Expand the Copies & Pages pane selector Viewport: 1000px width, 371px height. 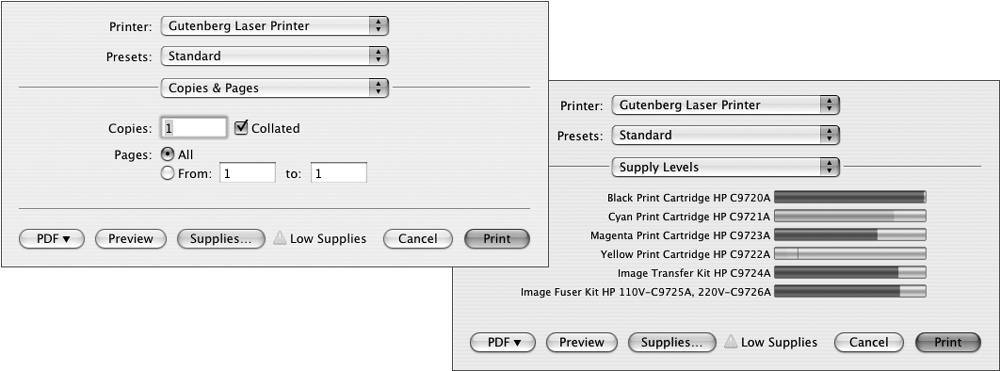pos(275,88)
